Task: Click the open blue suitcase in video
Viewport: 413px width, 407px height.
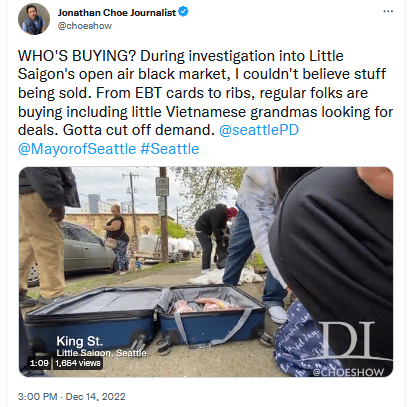Action: click(x=146, y=317)
